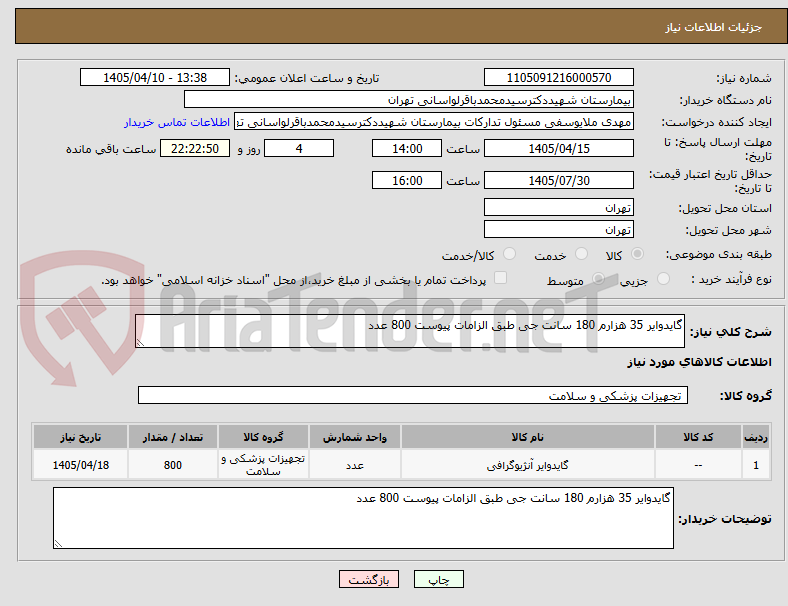Click the row number cell 1
788x606 pixels.
756,465
